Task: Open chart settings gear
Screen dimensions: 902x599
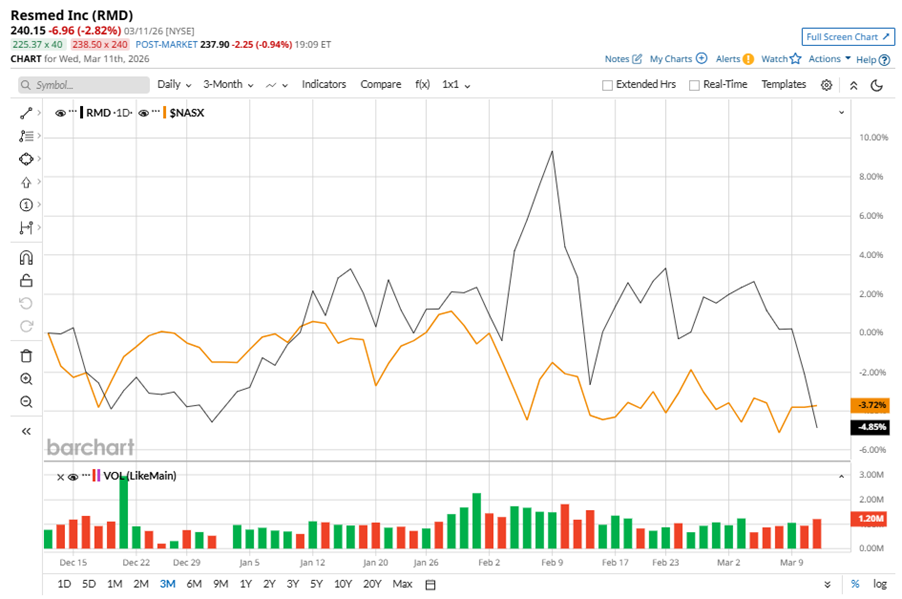Action: pyautogui.click(x=826, y=85)
